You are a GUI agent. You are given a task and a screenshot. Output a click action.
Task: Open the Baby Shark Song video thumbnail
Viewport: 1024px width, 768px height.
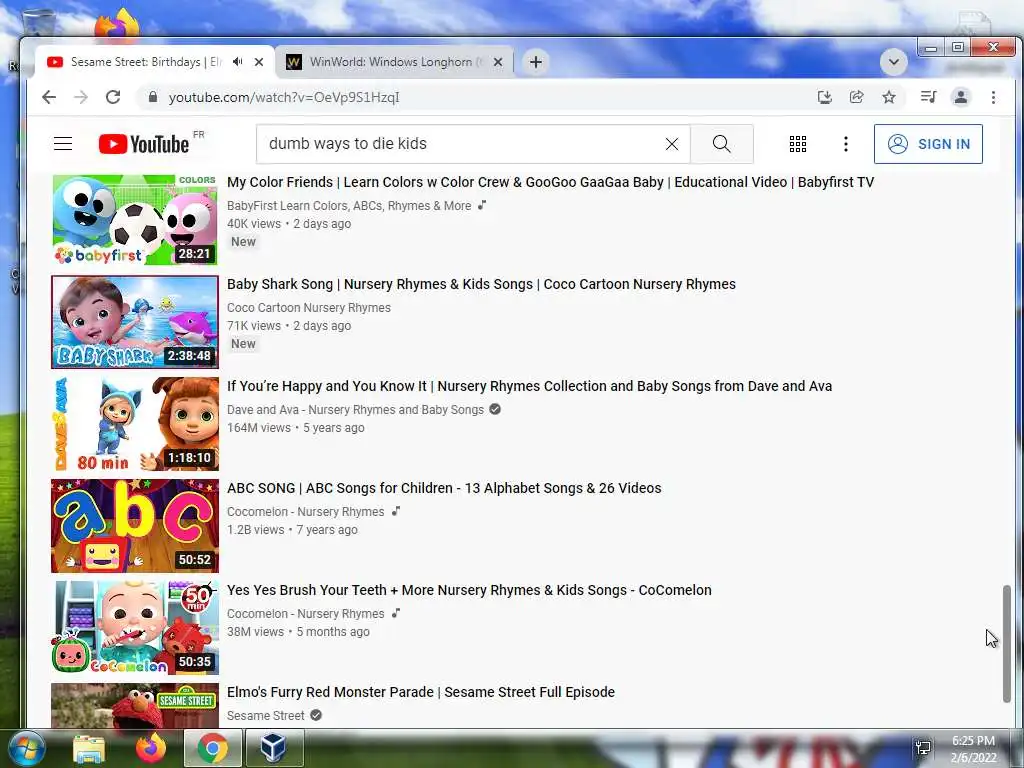[135, 322]
